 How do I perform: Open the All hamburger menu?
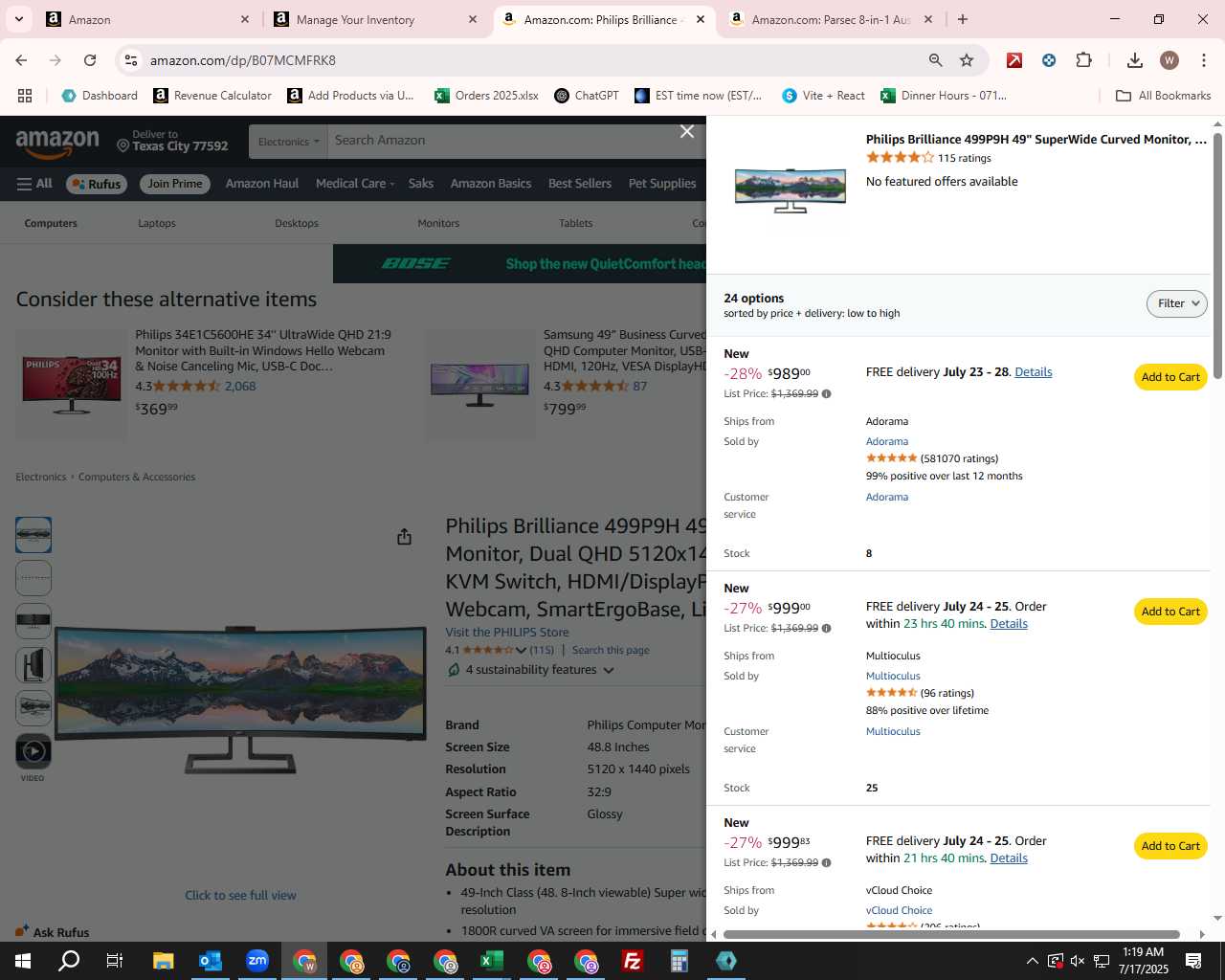pyautogui.click(x=34, y=184)
